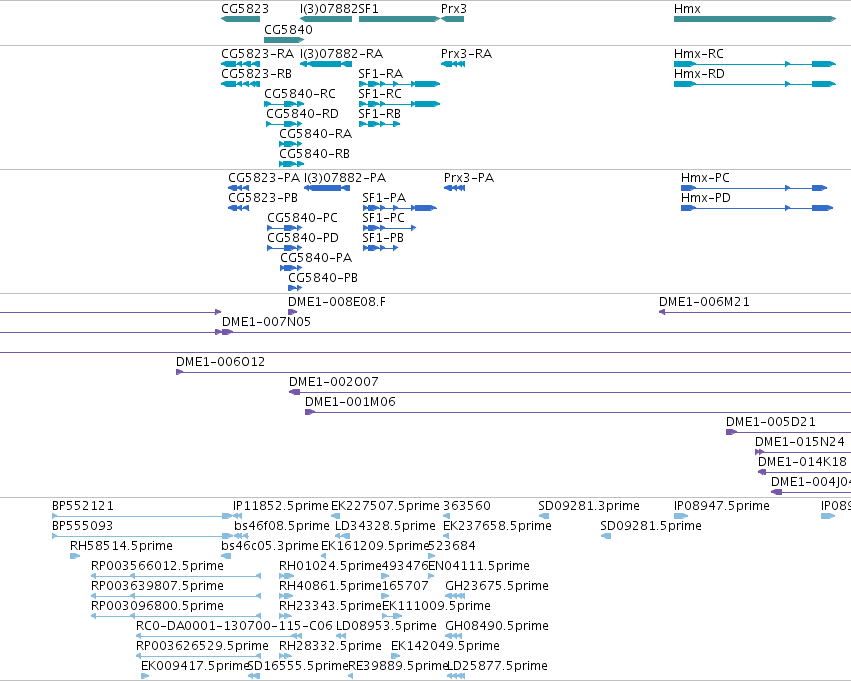Click the SF1-RA transcript

pos(399,84)
